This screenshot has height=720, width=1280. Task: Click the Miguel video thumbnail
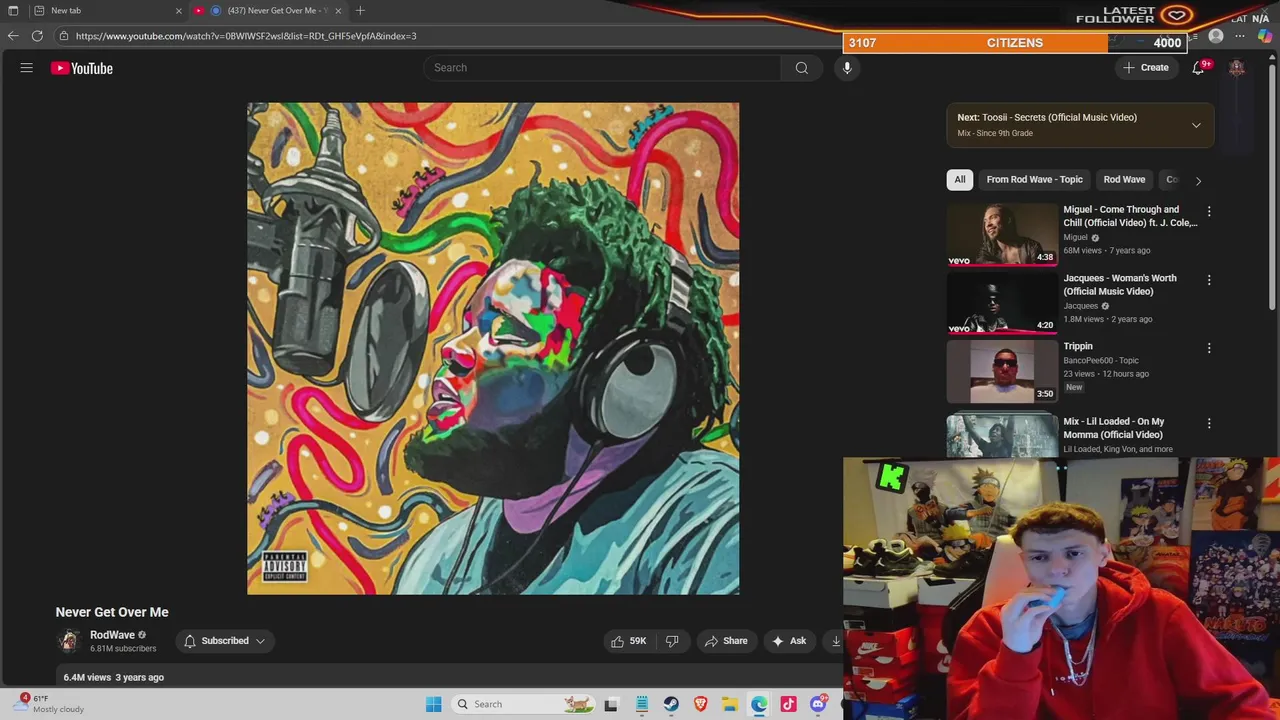1002,234
